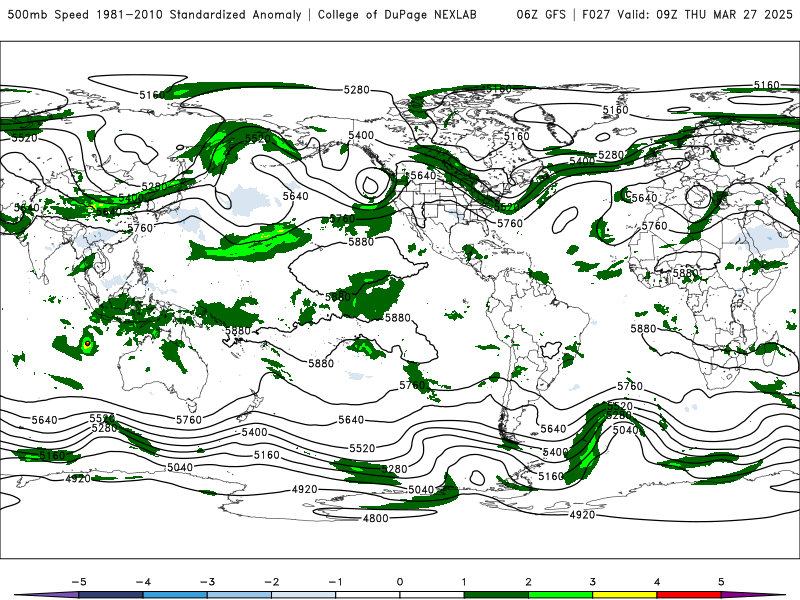800x600 pixels.
Task: Click the "F027 Valid: 09Z THU MAR 27 2025" text
Action: point(687,15)
